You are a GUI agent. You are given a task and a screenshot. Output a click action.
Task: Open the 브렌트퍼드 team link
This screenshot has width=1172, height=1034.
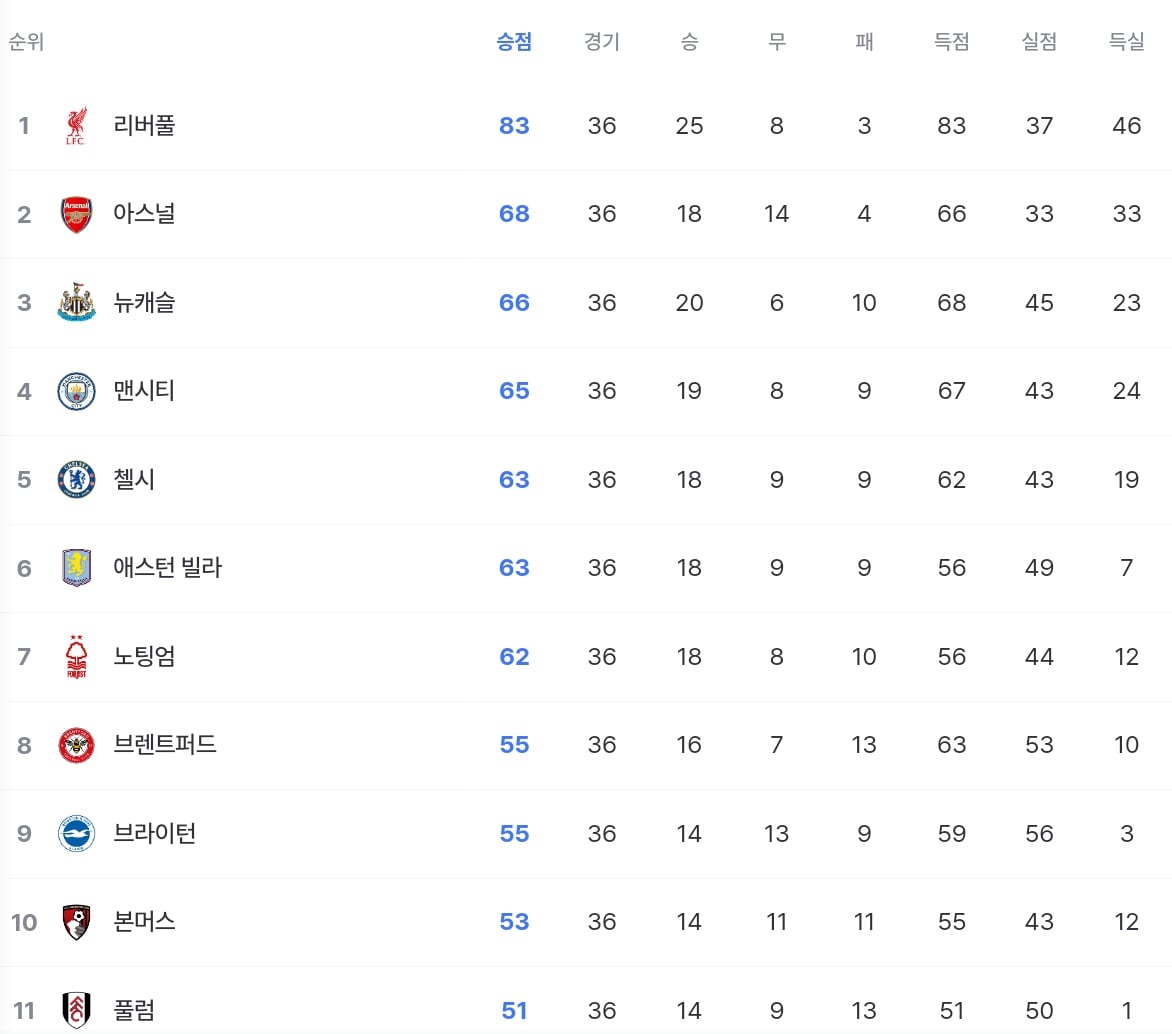[164, 745]
